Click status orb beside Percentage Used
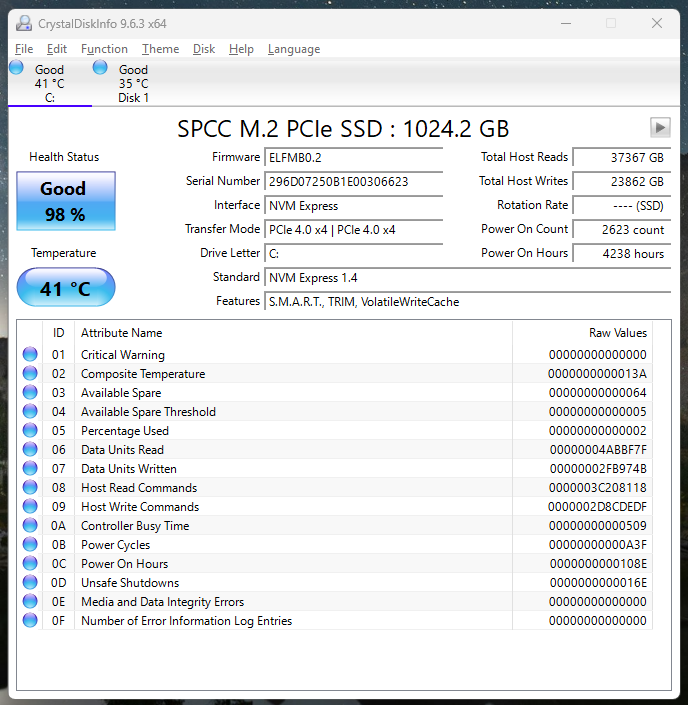 (x=30, y=431)
